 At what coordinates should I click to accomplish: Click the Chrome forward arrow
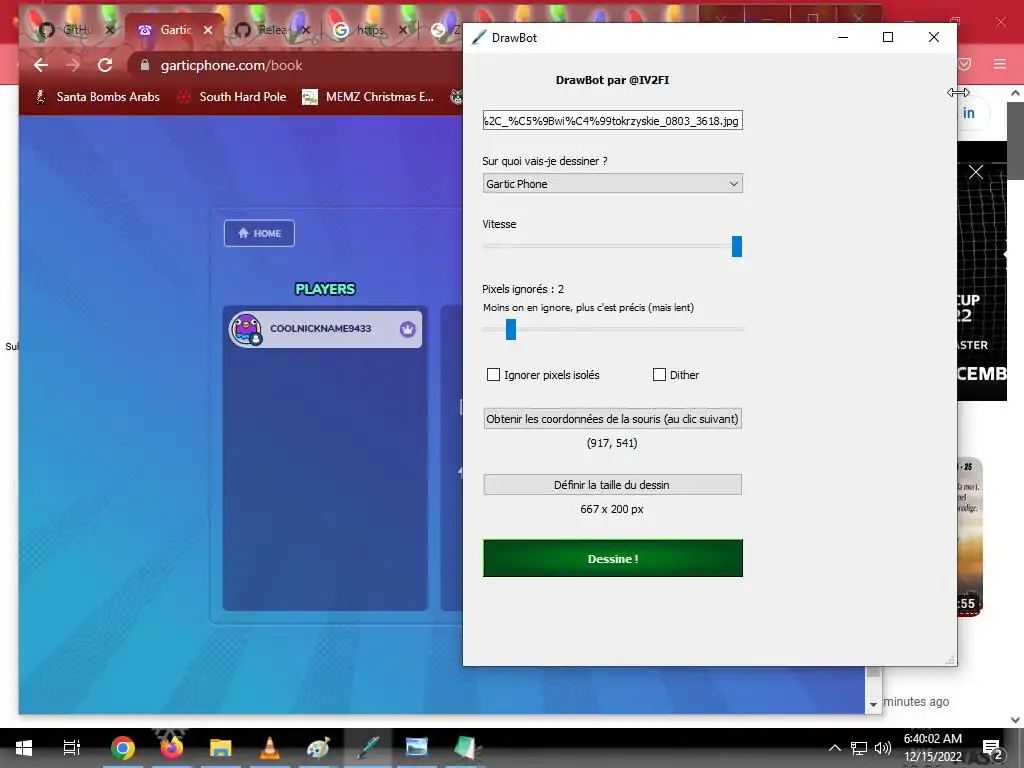[72, 65]
